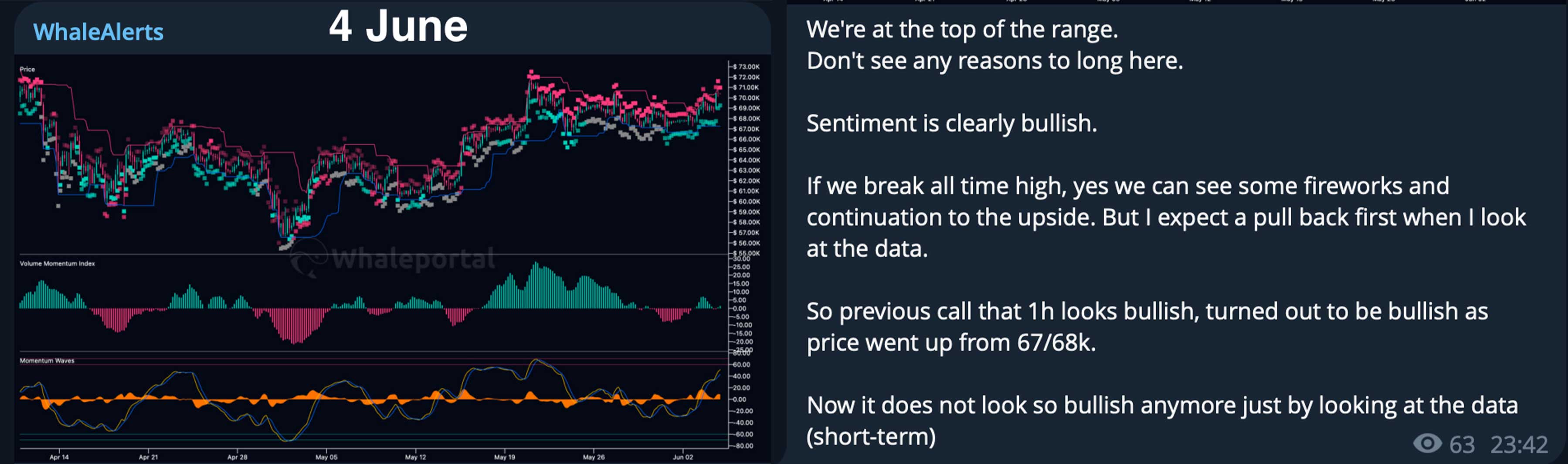
Task: Click the Jun 02 date marker
Action: 682,457
